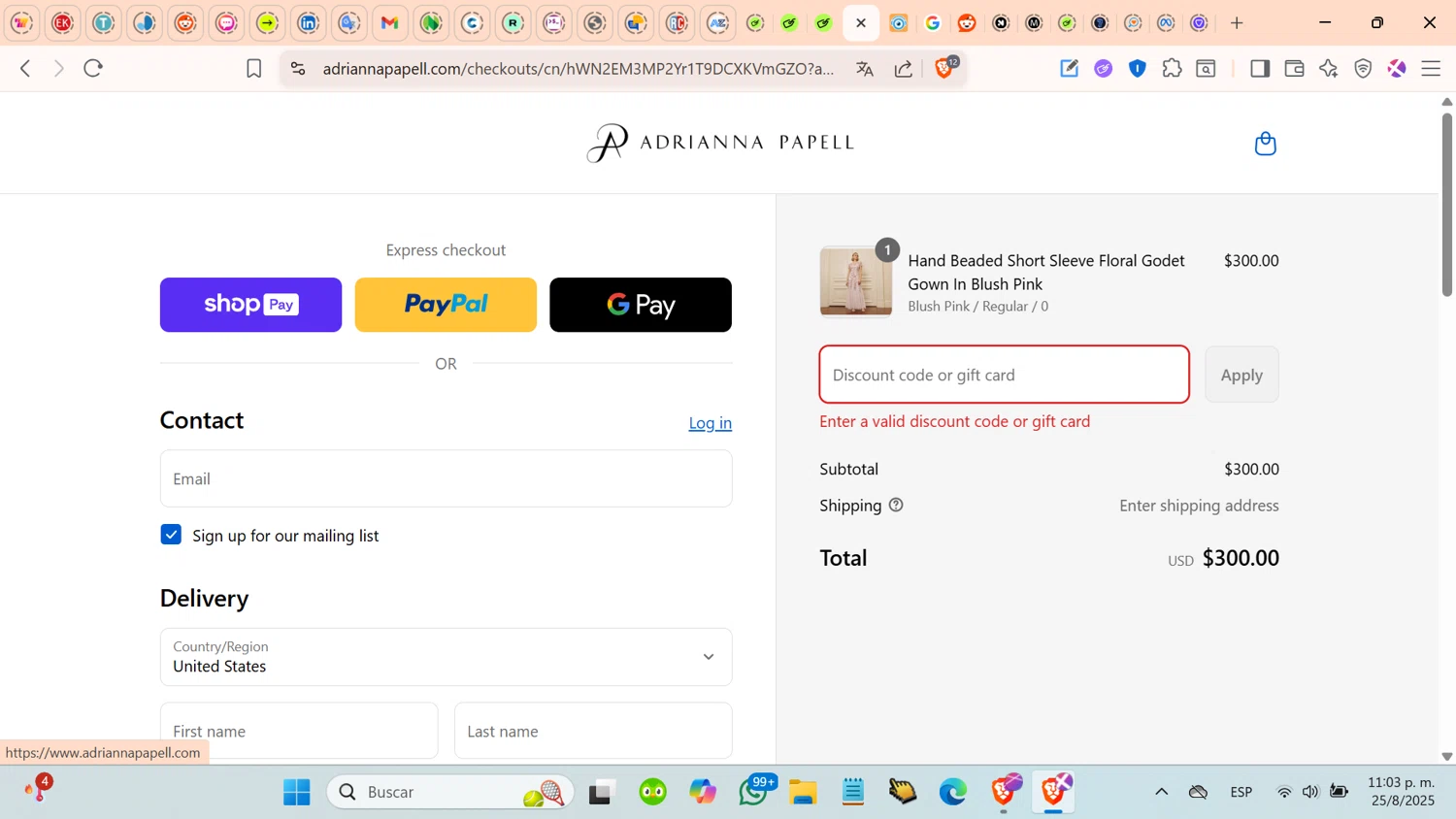This screenshot has height=819, width=1456.
Task: Click the Adrianna Papell logo
Action: click(720, 143)
